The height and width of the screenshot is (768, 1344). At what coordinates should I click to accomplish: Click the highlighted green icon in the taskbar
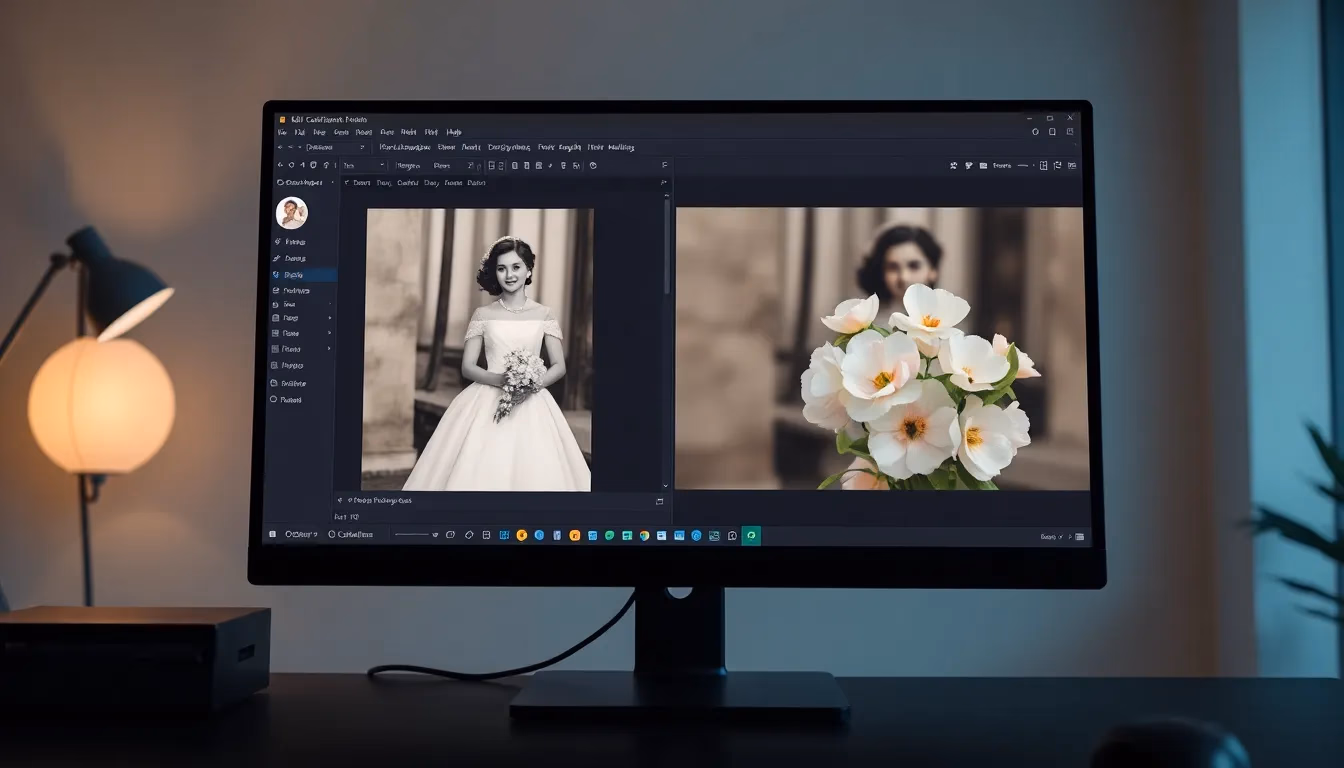[x=750, y=535]
